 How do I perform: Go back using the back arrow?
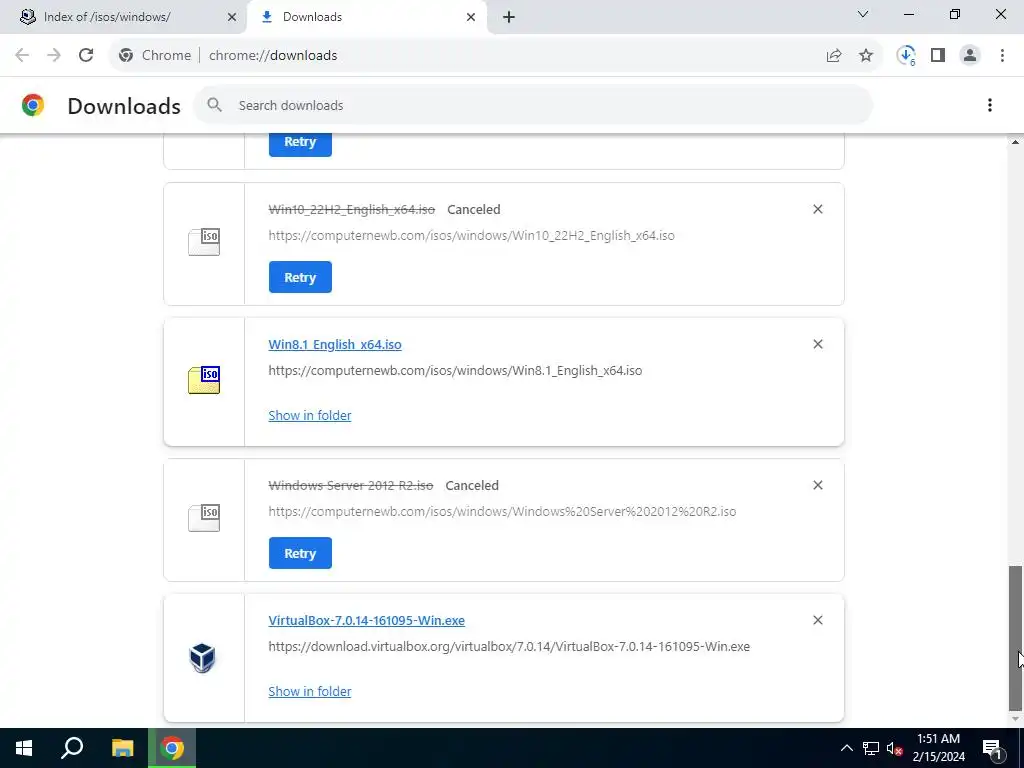point(22,56)
